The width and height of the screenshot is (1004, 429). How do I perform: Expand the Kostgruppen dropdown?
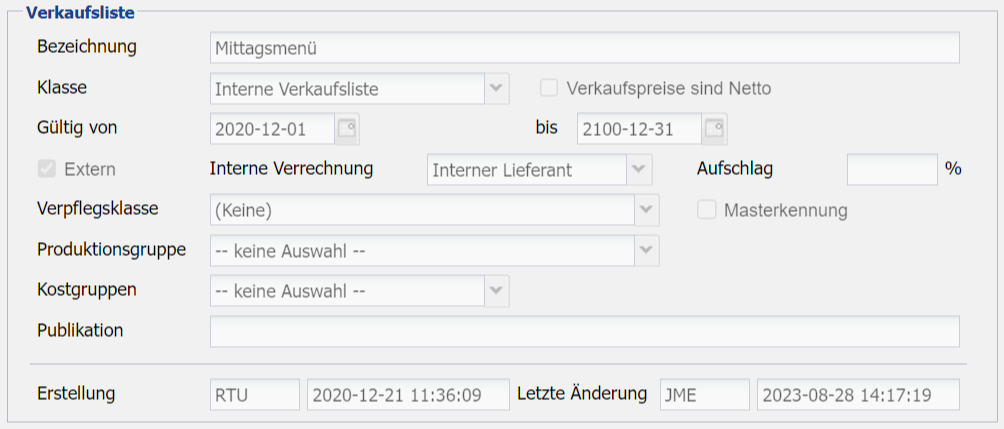pos(497,291)
